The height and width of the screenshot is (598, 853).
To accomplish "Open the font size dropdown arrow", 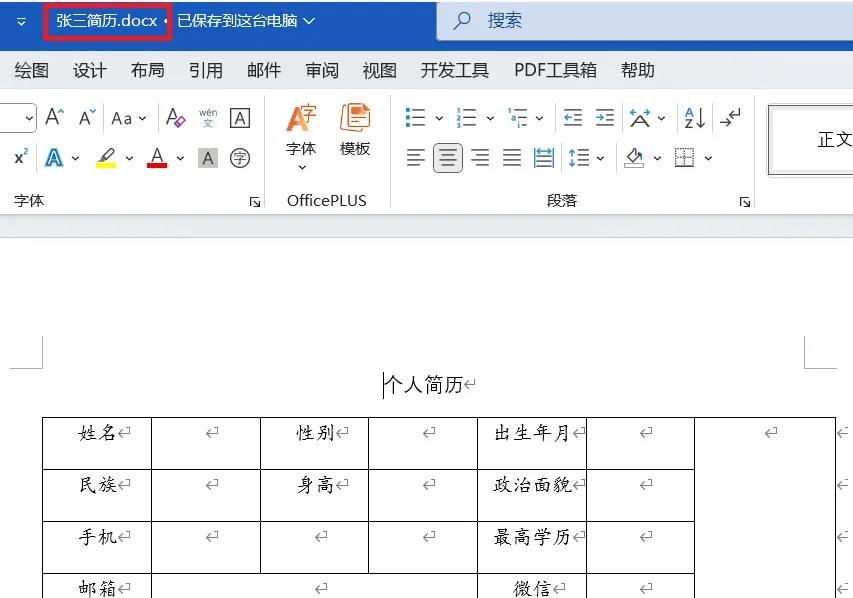I will 29,118.
